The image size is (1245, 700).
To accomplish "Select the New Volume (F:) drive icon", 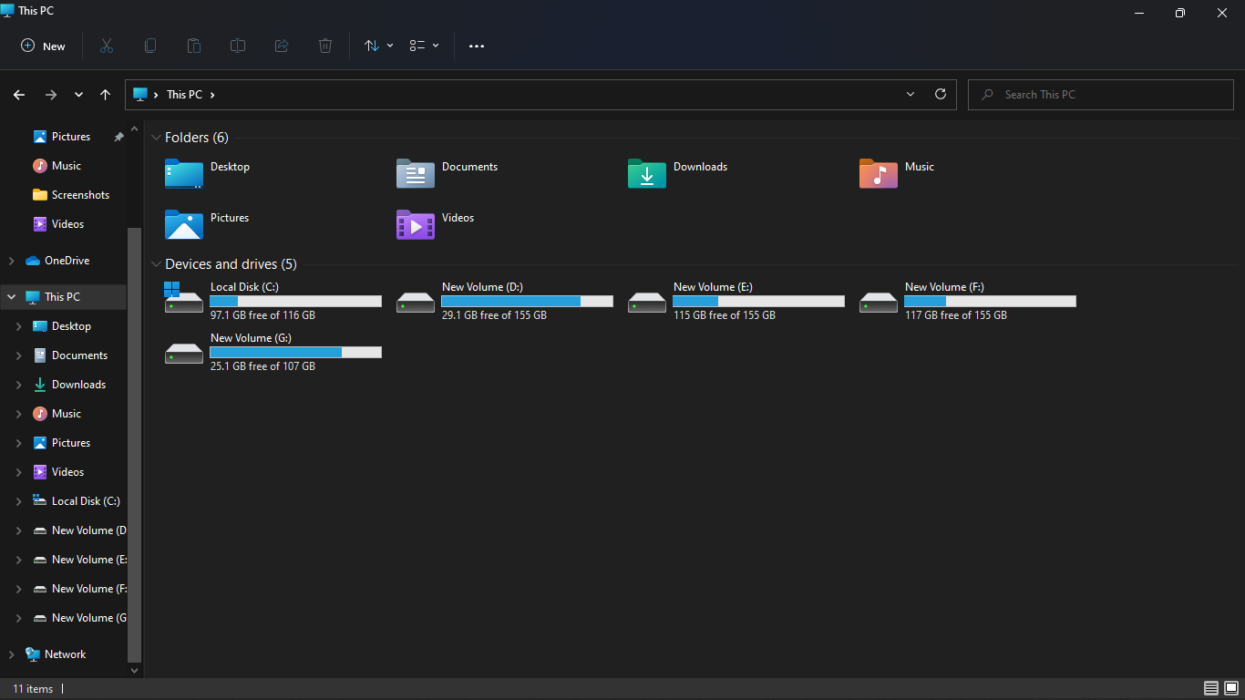I will pyautogui.click(x=878, y=301).
